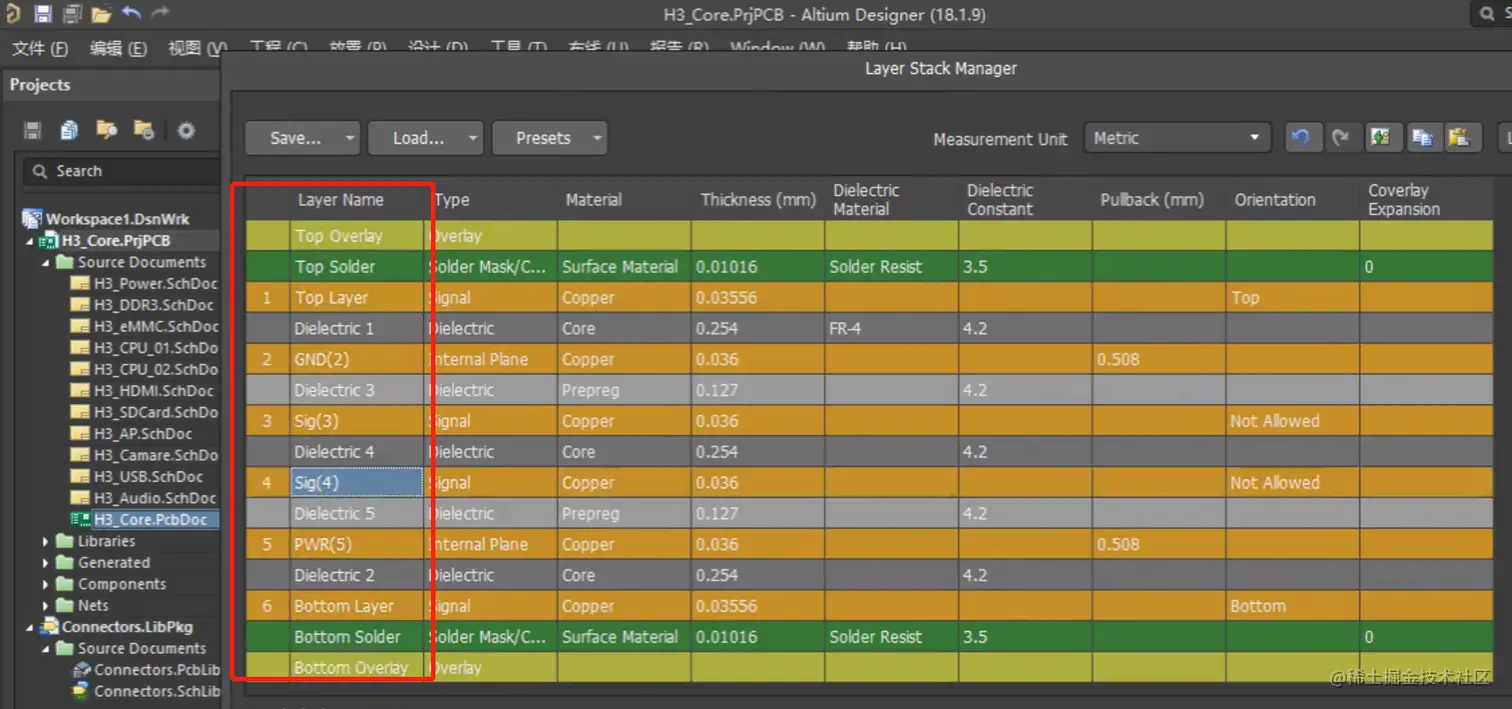
Task: Select H3_eMMC.SchDoc in project tree
Action: click(x=155, y=326)
